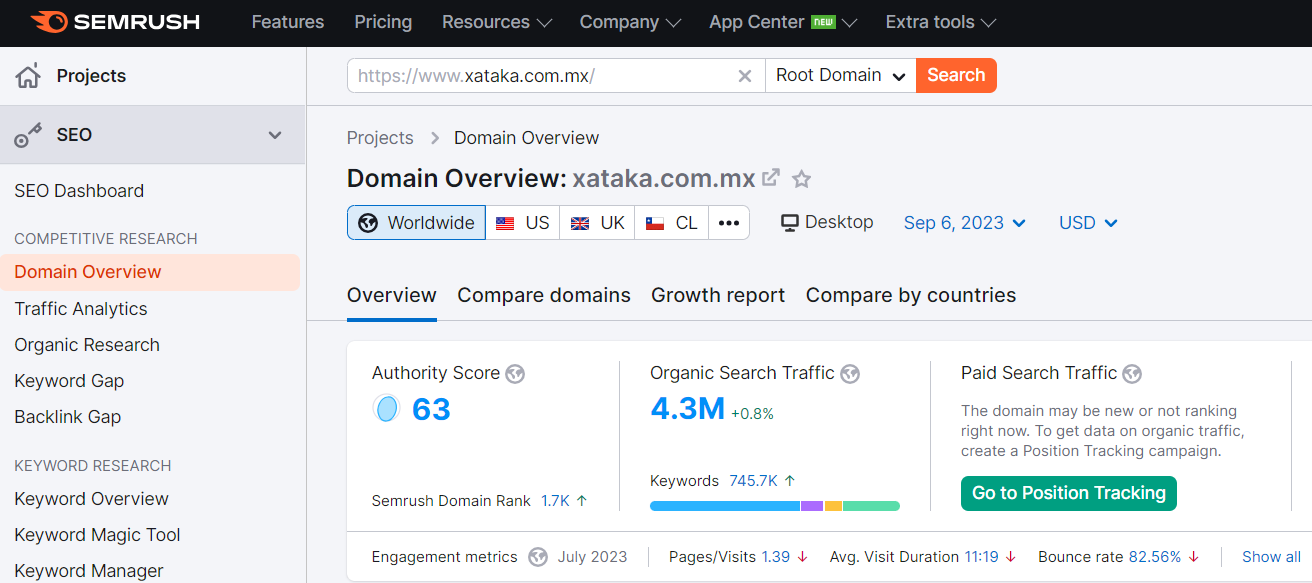This screenshot has height=583, width=1312.
Task: Open the Projects home icon
Action: click(28, 76)
